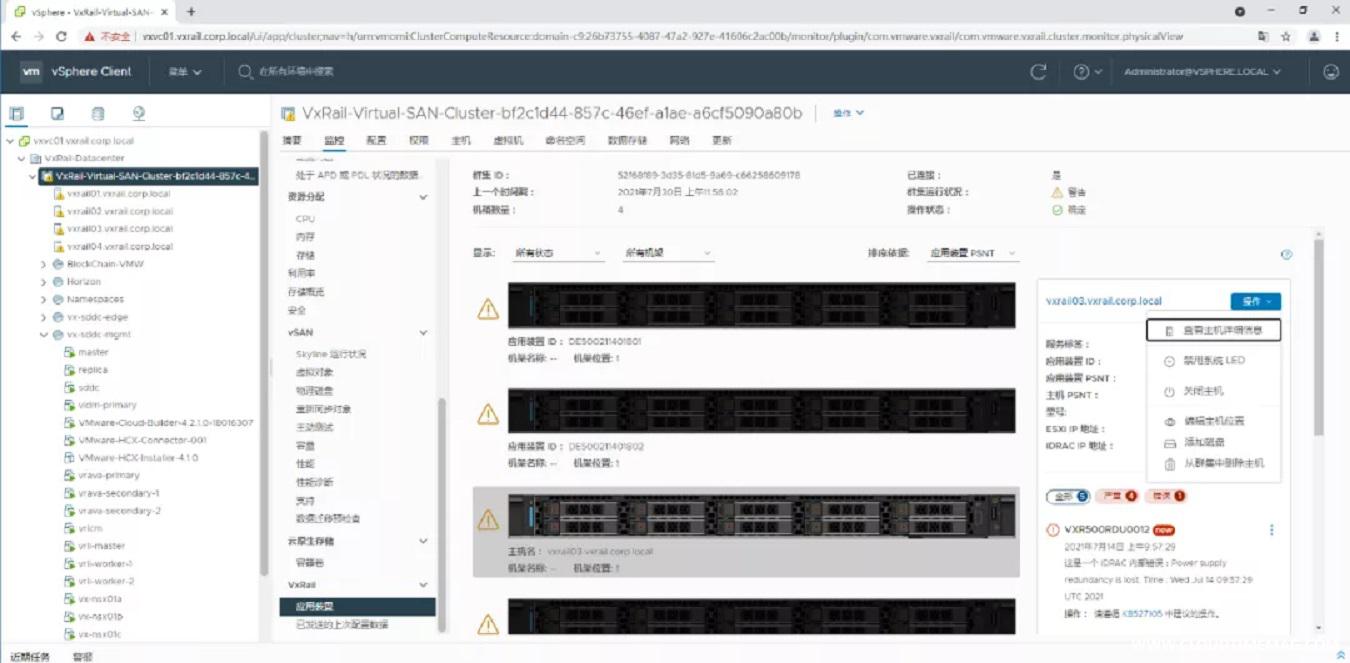Choose 从群集中删除主机 from the actions menu
The height and width of the screenshot is (663, 1350).
click(x=1213, y=463)
